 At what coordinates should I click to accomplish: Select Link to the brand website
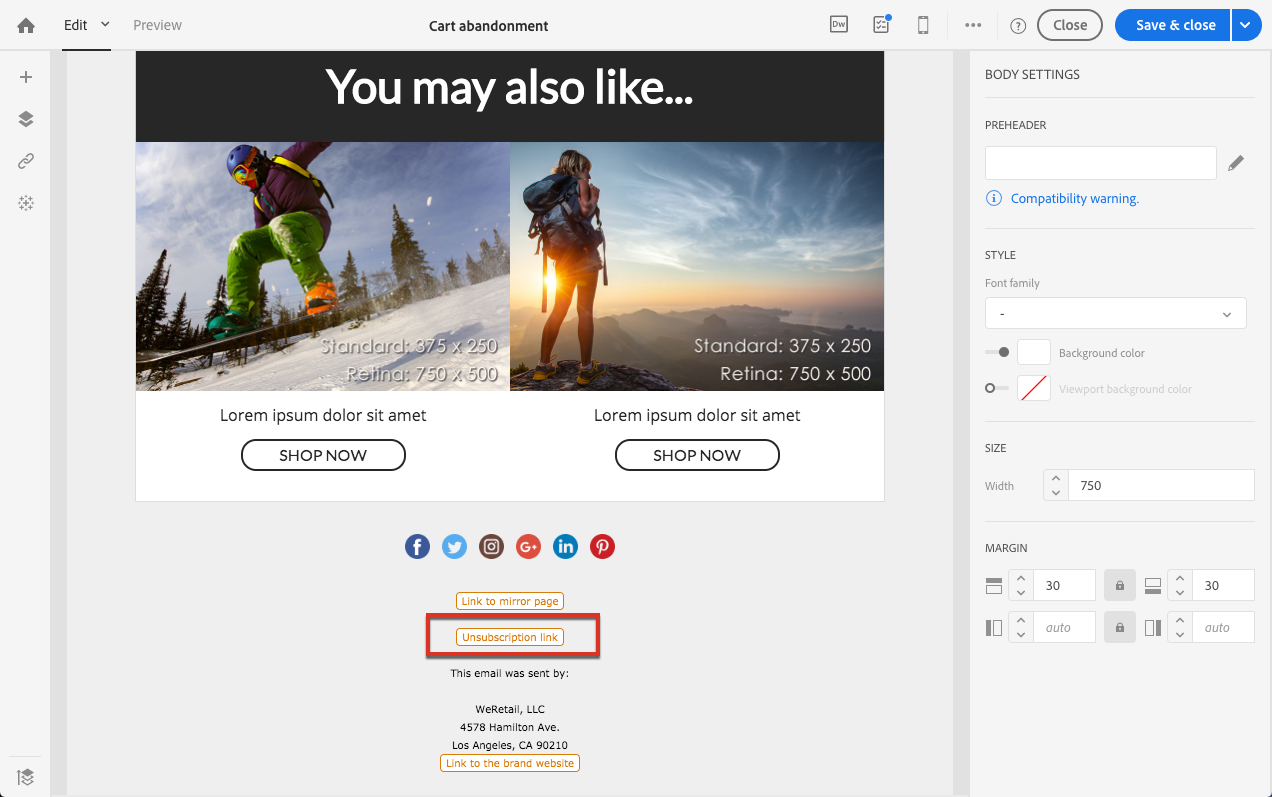tap(510, 763)
